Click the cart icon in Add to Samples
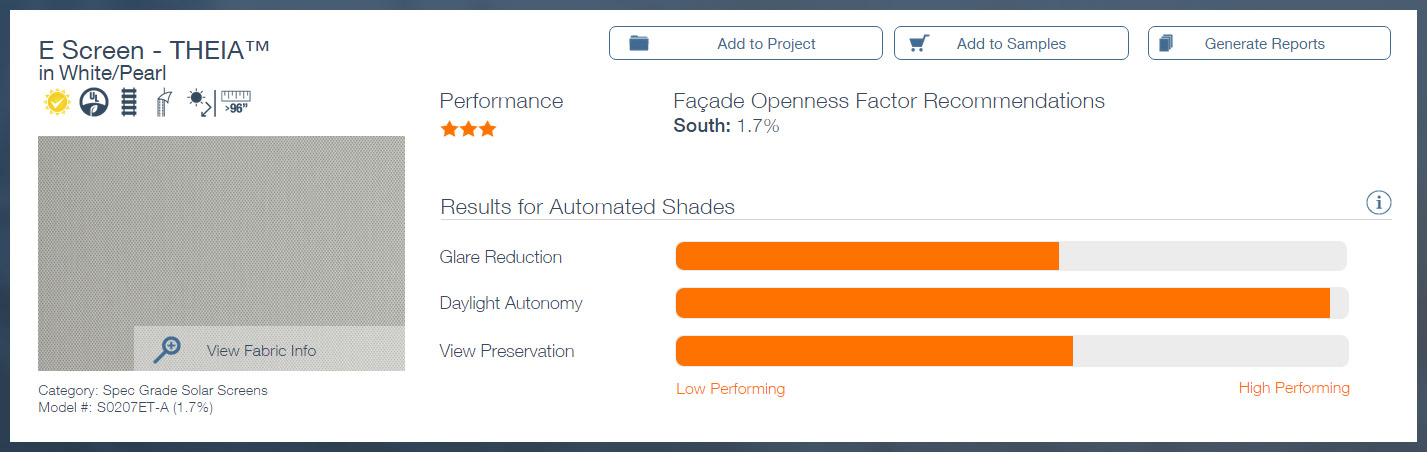This screenshot has width=1427, height=452. point(919,43)
